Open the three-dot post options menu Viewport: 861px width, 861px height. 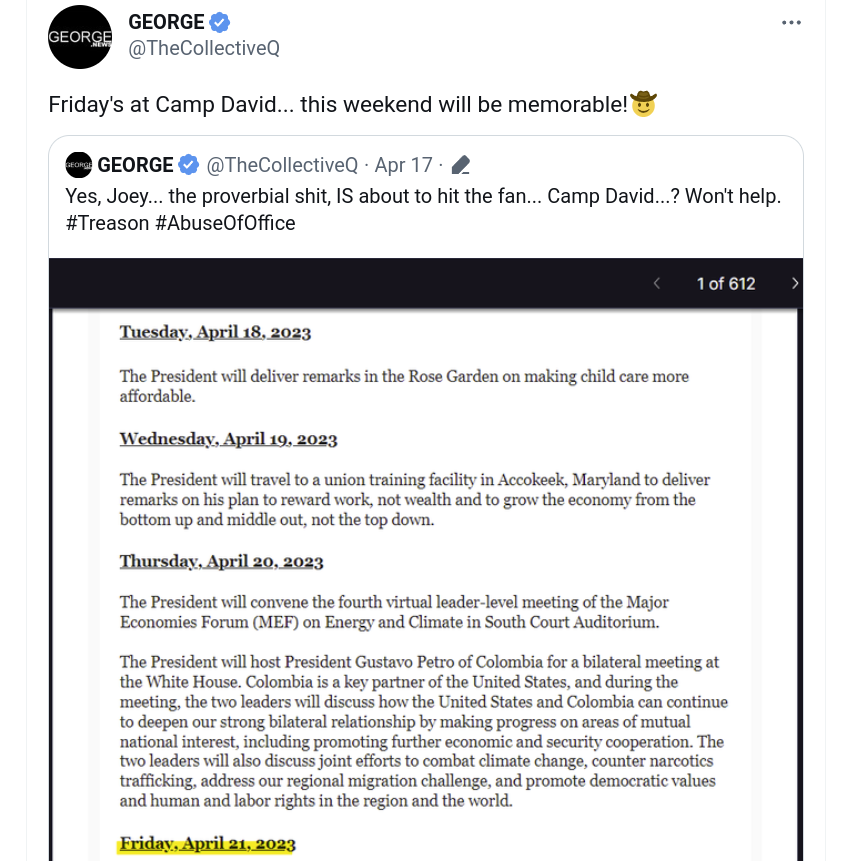click(791, 23)
